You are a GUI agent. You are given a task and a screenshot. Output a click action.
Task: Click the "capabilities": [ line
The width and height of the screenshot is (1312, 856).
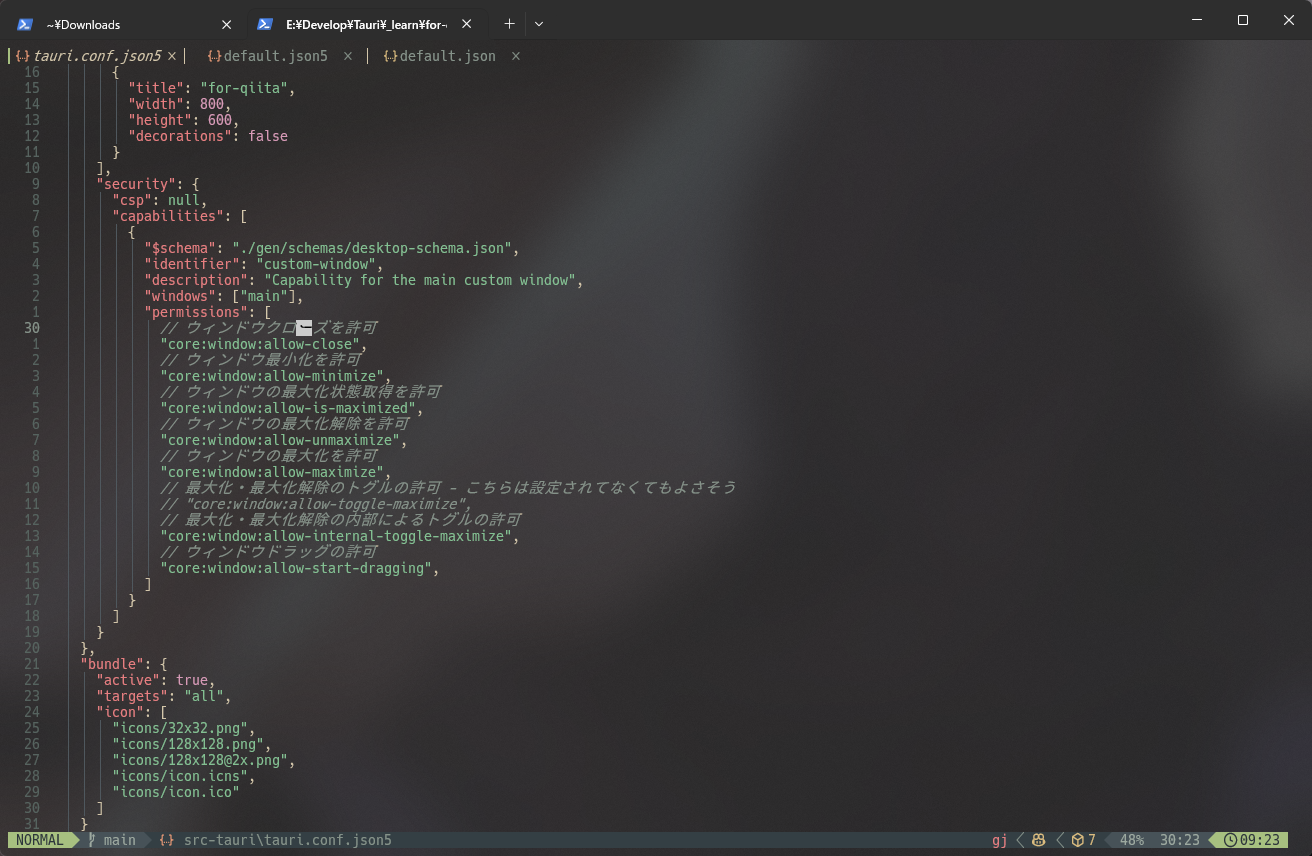(180, 216)
